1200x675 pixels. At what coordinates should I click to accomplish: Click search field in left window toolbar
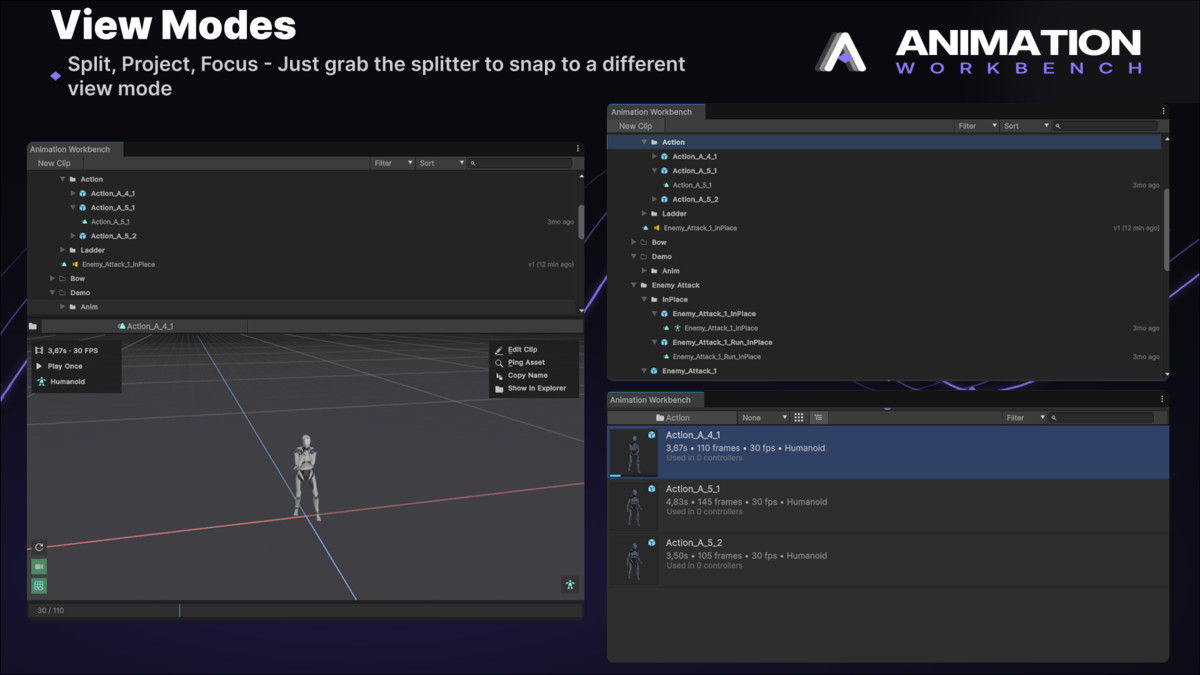click(521, 163)
